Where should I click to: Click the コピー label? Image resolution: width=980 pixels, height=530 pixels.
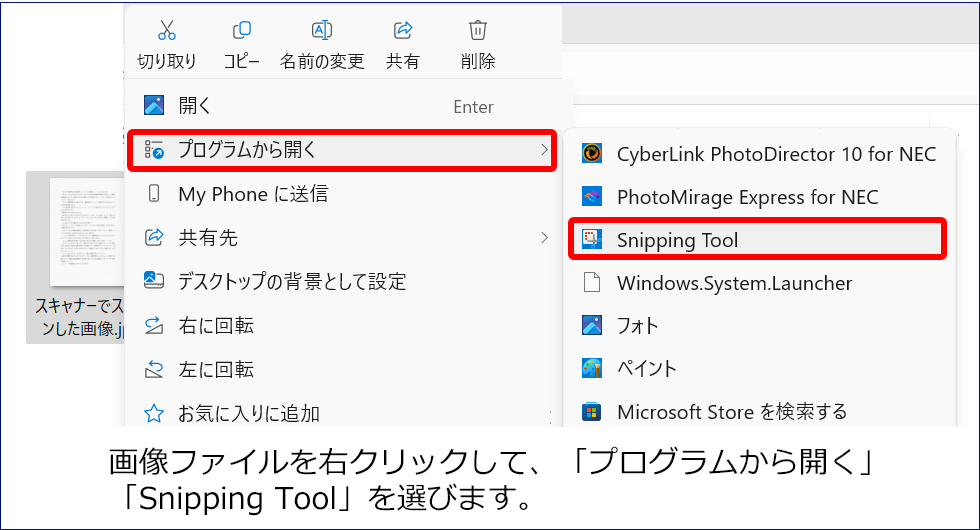(241, 61)
